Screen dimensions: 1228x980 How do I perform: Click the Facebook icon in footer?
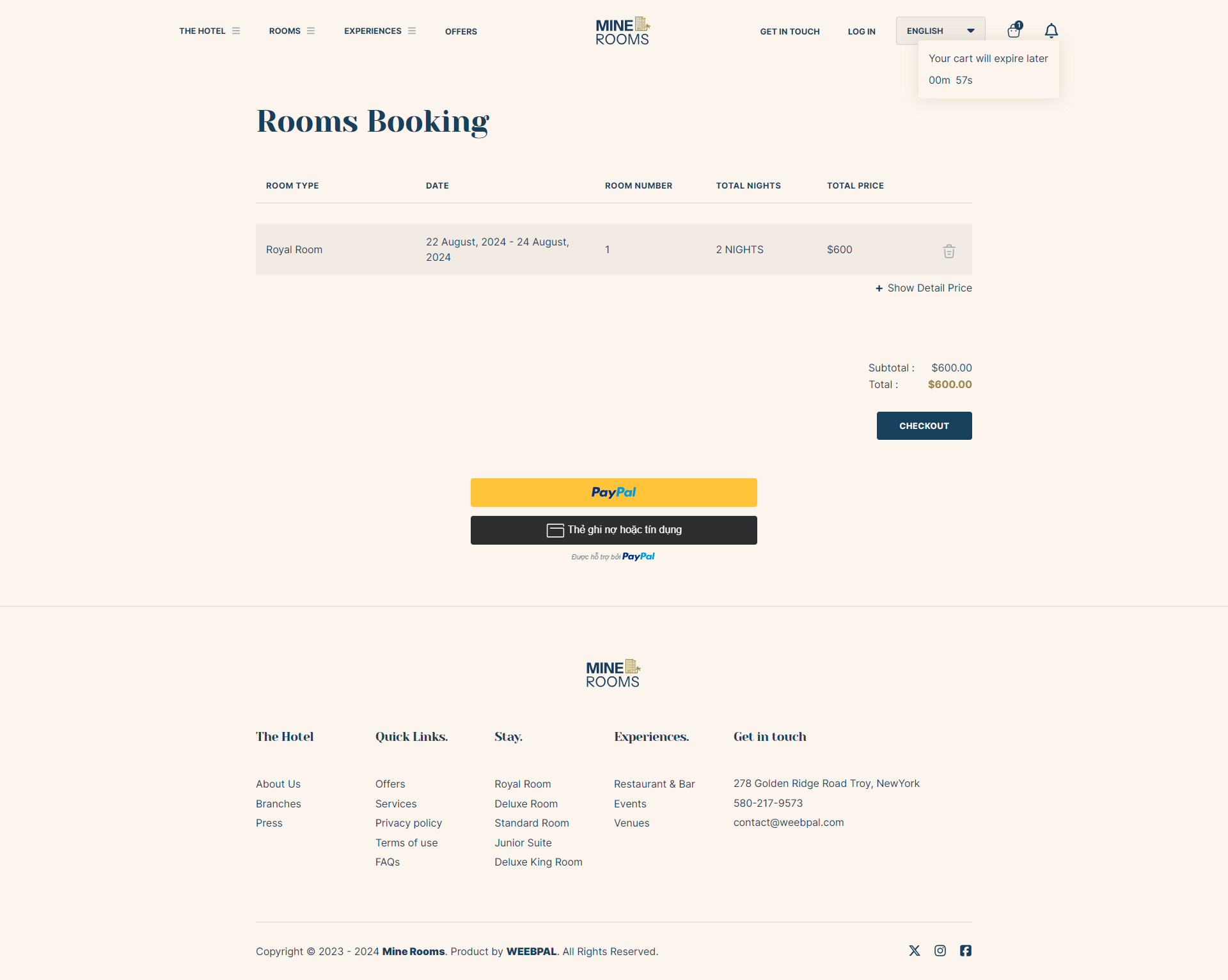coord(965,951)
